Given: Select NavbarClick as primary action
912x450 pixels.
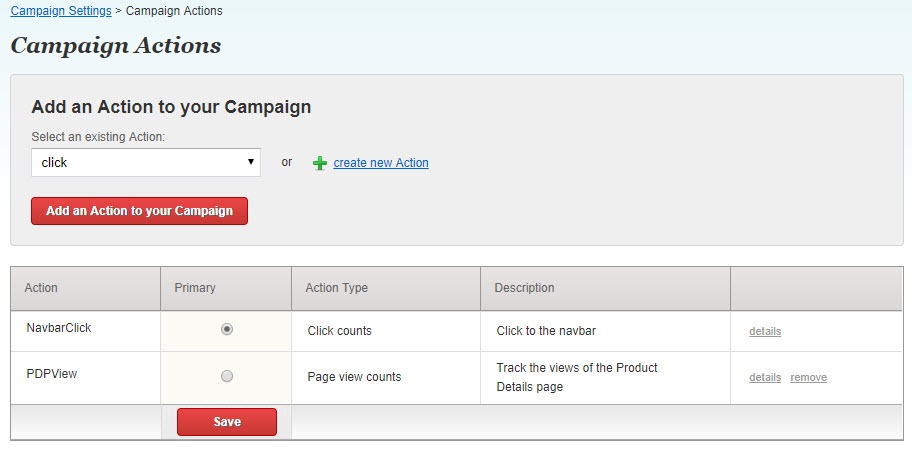Looking at the screenshot, I should tap(227, 329).
